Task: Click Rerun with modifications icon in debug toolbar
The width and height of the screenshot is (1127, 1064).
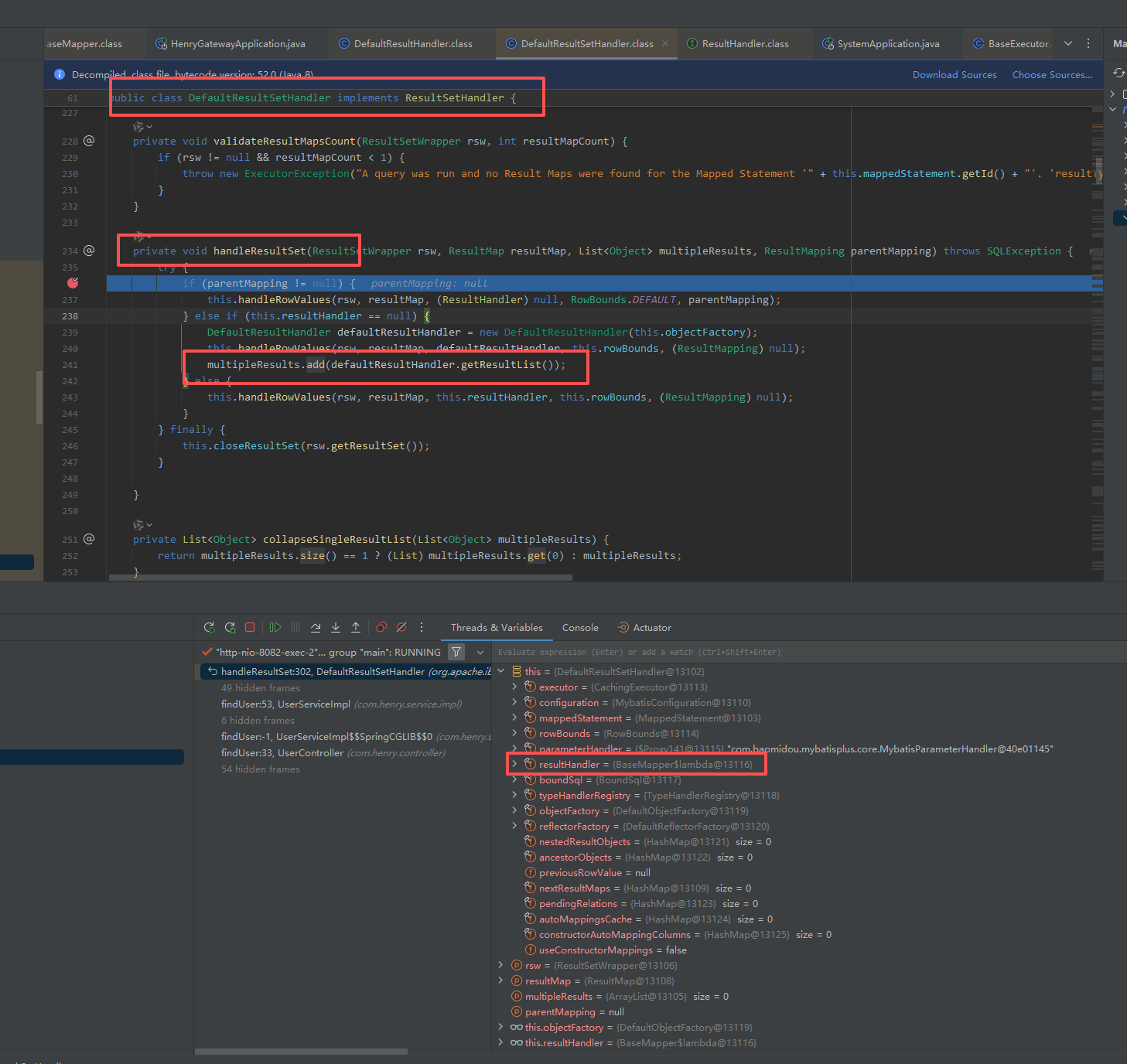Action: click(x=230, y=627)
